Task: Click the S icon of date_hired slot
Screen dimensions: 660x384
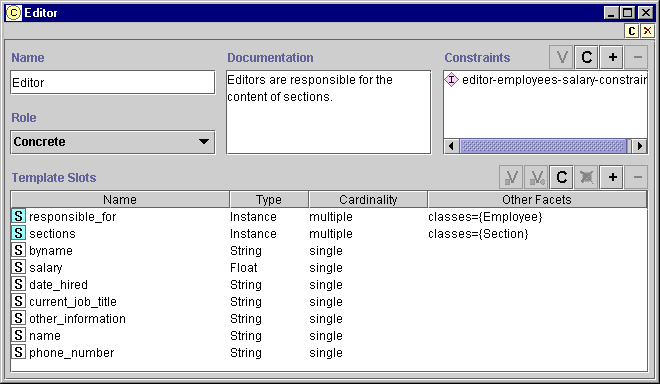Action: 19,284
